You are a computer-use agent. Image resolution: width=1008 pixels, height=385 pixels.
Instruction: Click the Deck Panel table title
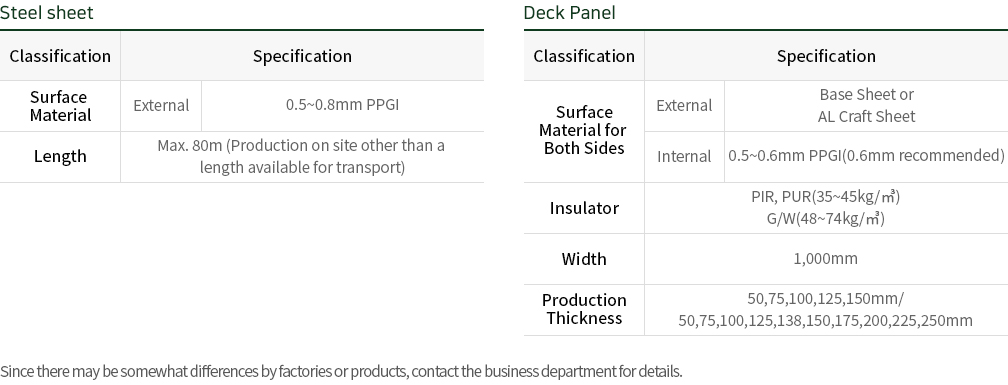pyautogui.click(x=570, y=12)
